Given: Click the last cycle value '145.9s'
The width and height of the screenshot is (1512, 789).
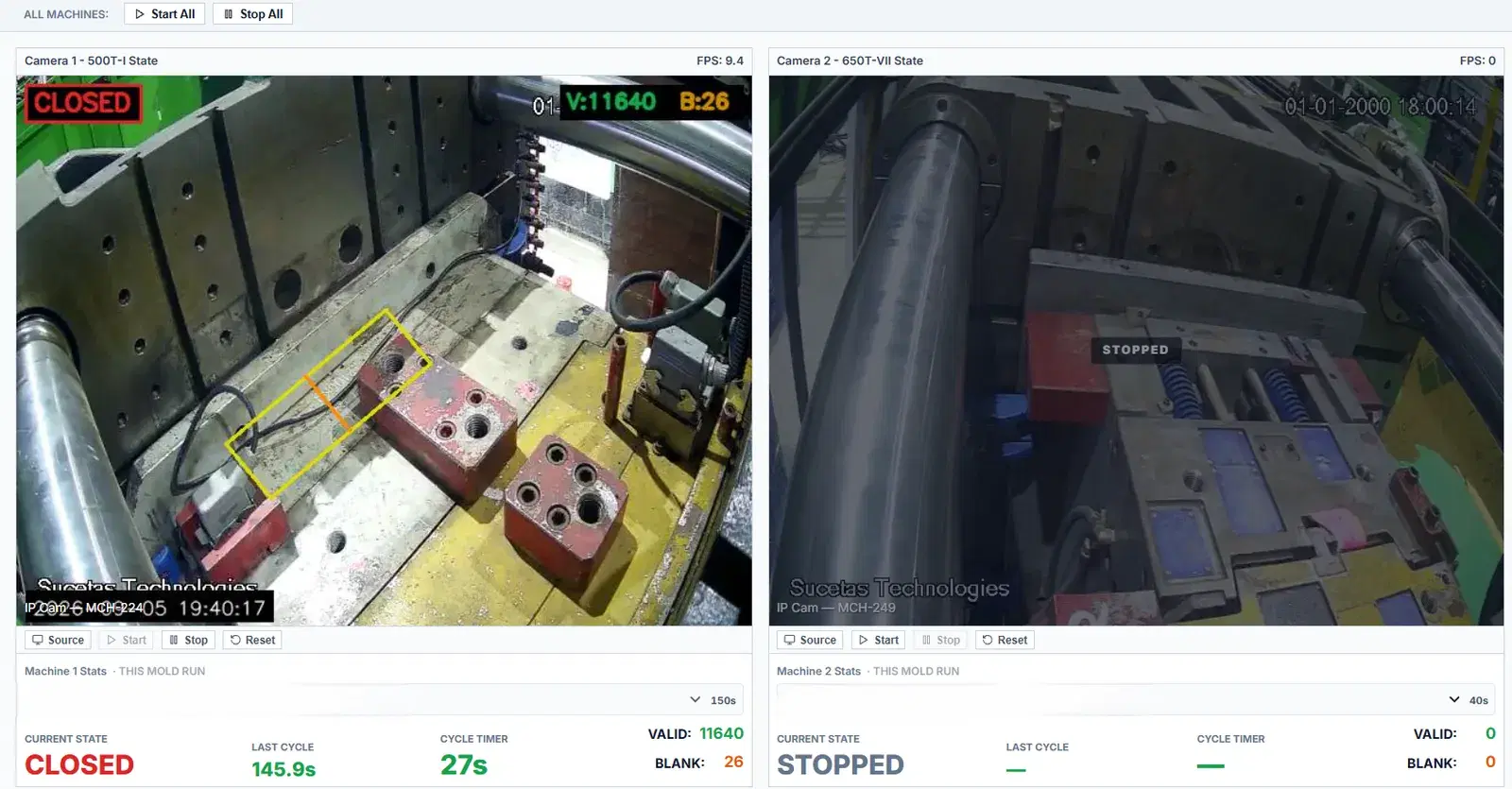Looking at the screenshot, I should [283, 769].
